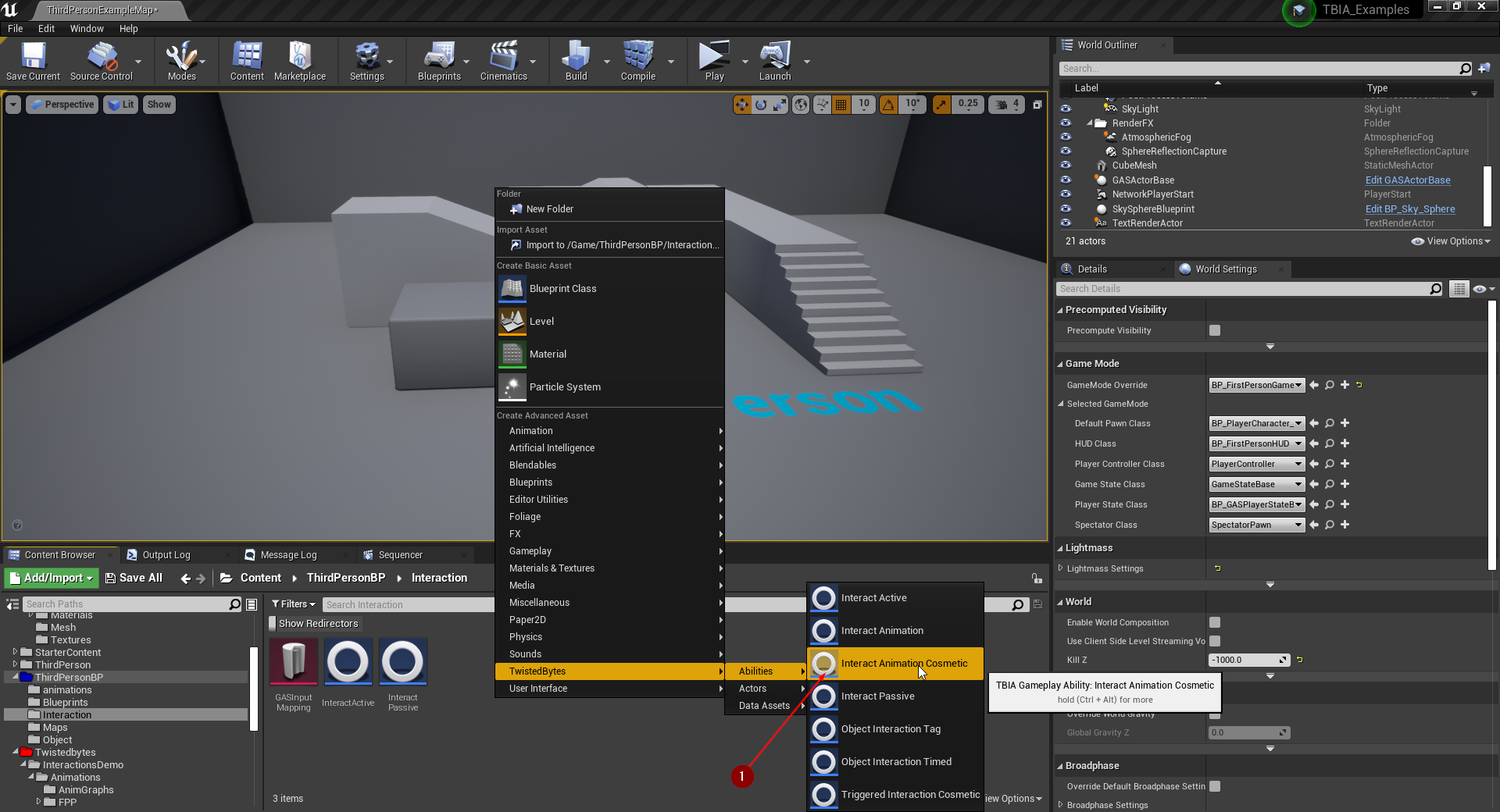
Task: Select the scale gizmo tool in viewport
Action: tap(780, 104)
